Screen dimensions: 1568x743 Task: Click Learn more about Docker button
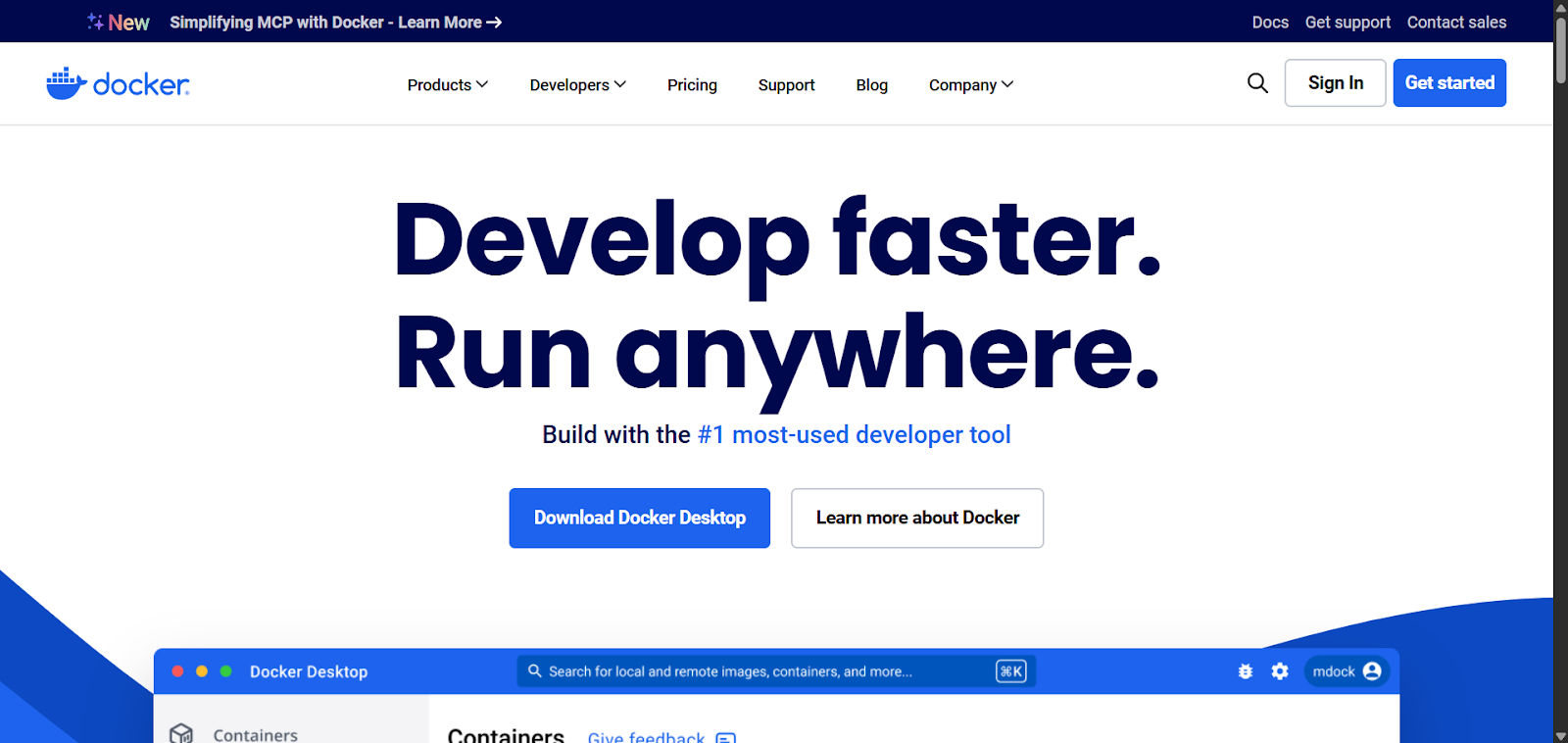pyautogui.click(x=917, y=518)
